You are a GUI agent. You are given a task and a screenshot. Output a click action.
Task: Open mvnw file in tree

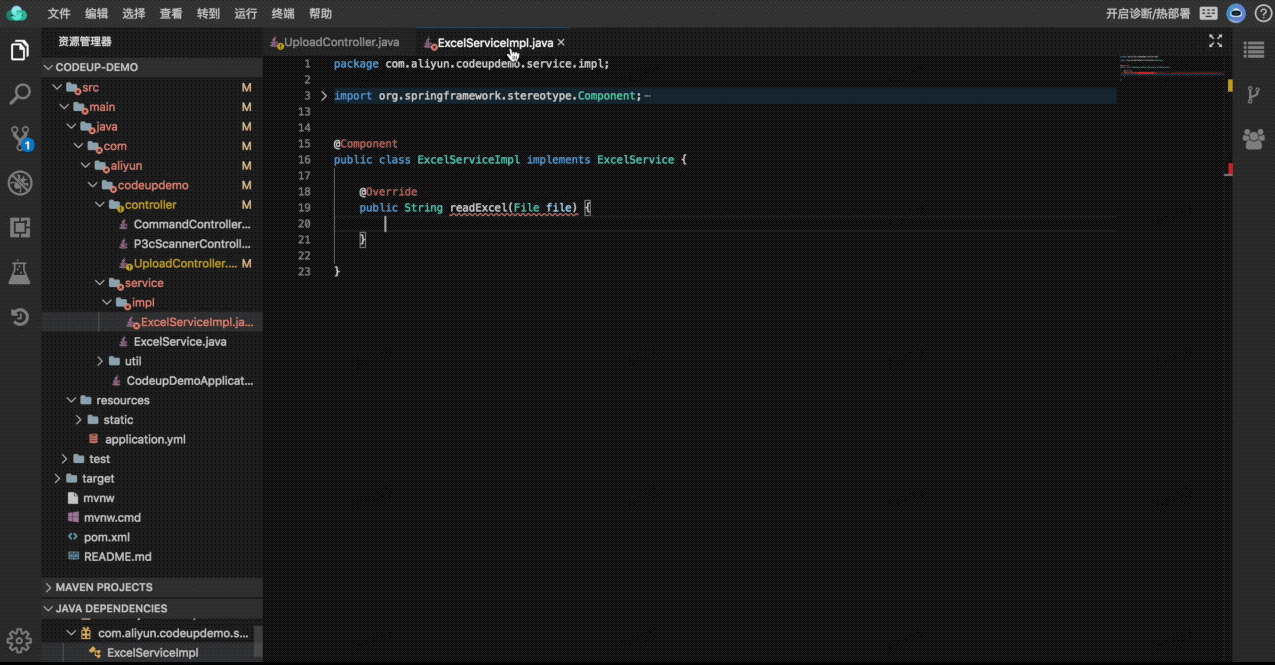(152, 498)
